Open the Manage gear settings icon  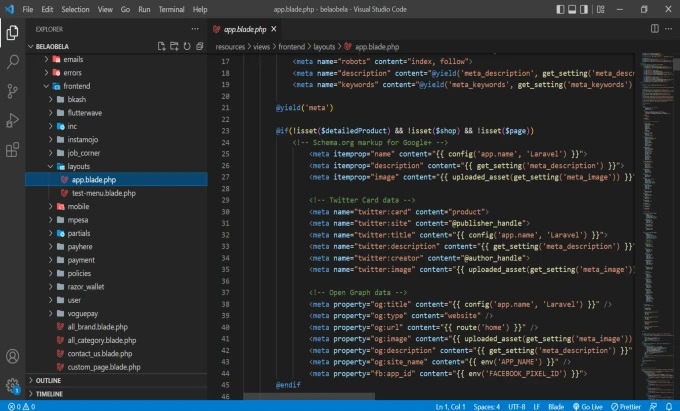point(12,385)
